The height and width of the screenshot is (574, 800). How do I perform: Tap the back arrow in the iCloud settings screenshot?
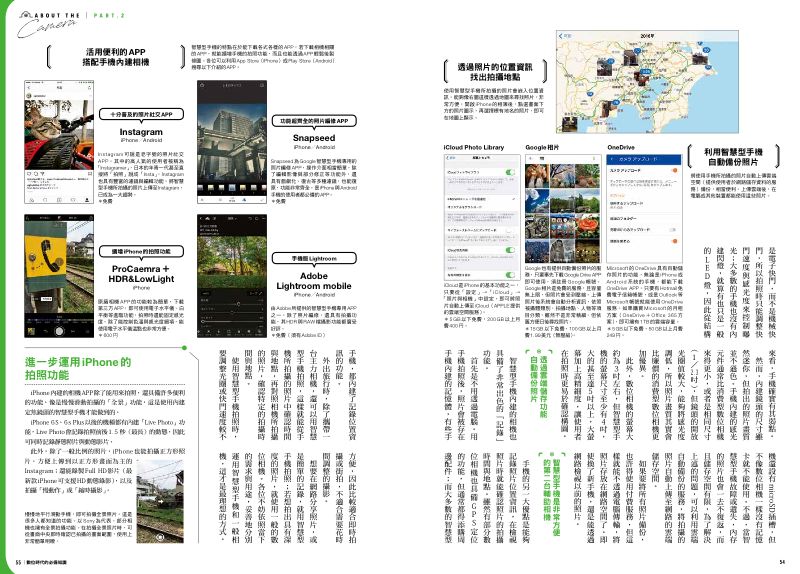449,158
